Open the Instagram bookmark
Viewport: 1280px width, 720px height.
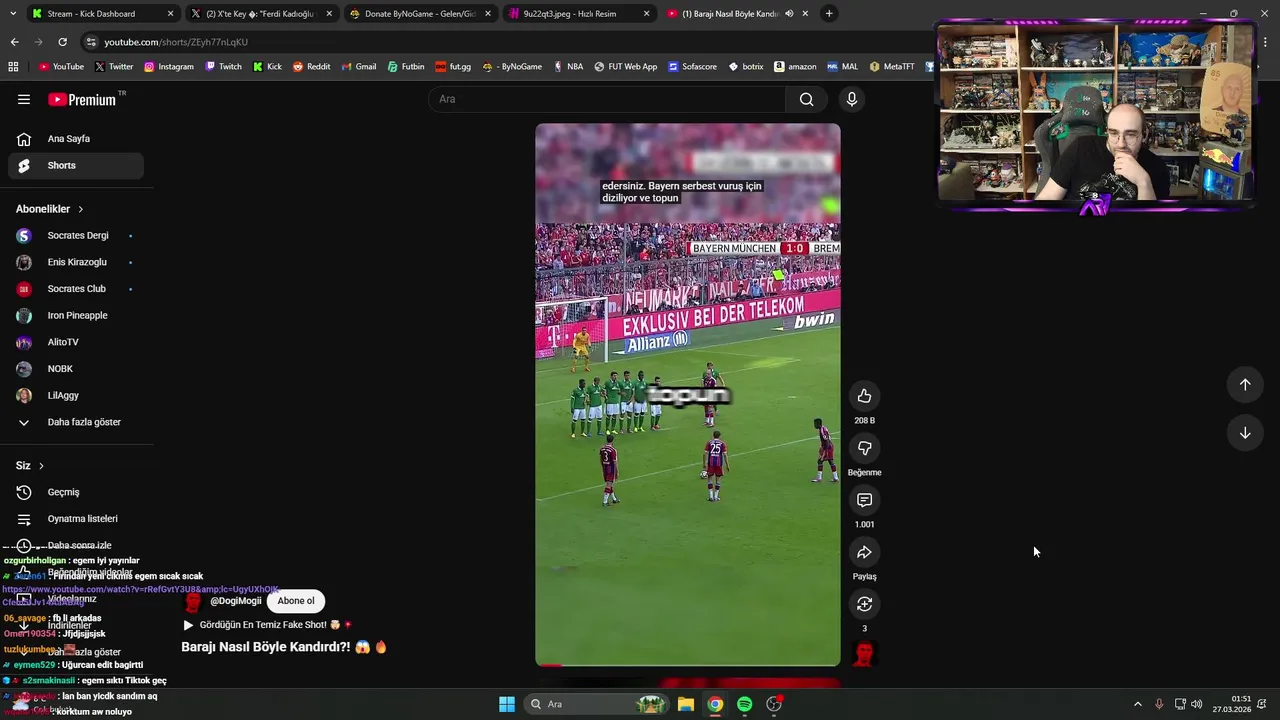pyautogui.click(x=168, y=66)
